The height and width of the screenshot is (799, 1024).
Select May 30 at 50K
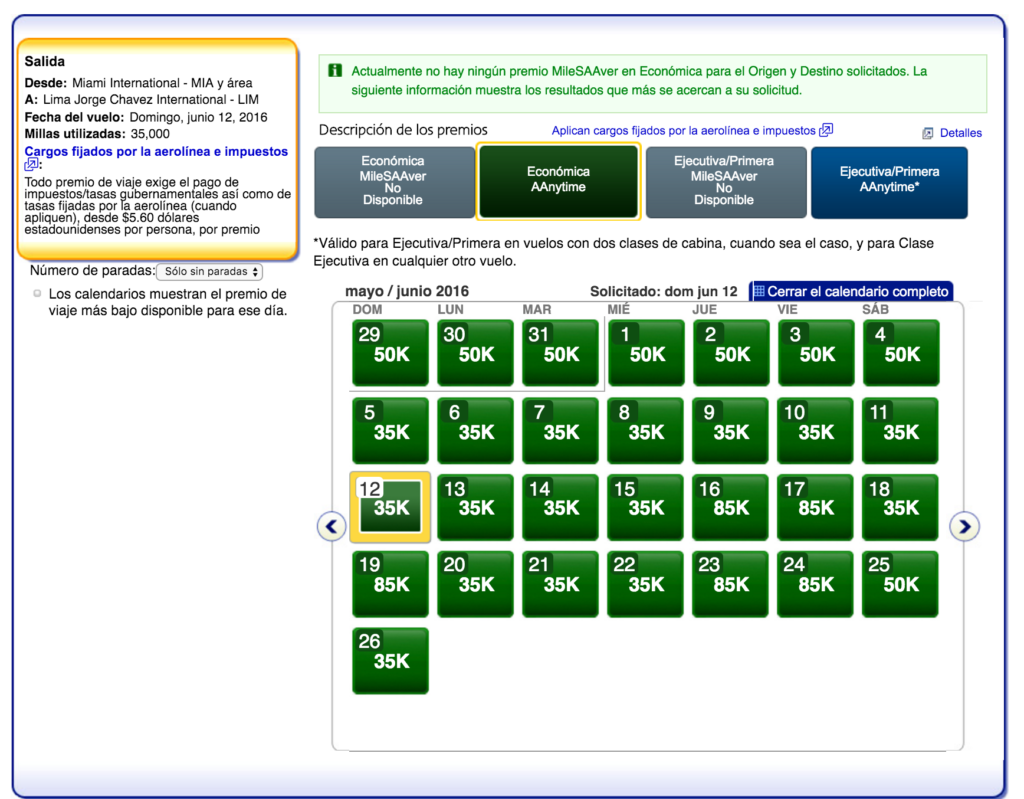pyautogui.click(x=475, y=353)
